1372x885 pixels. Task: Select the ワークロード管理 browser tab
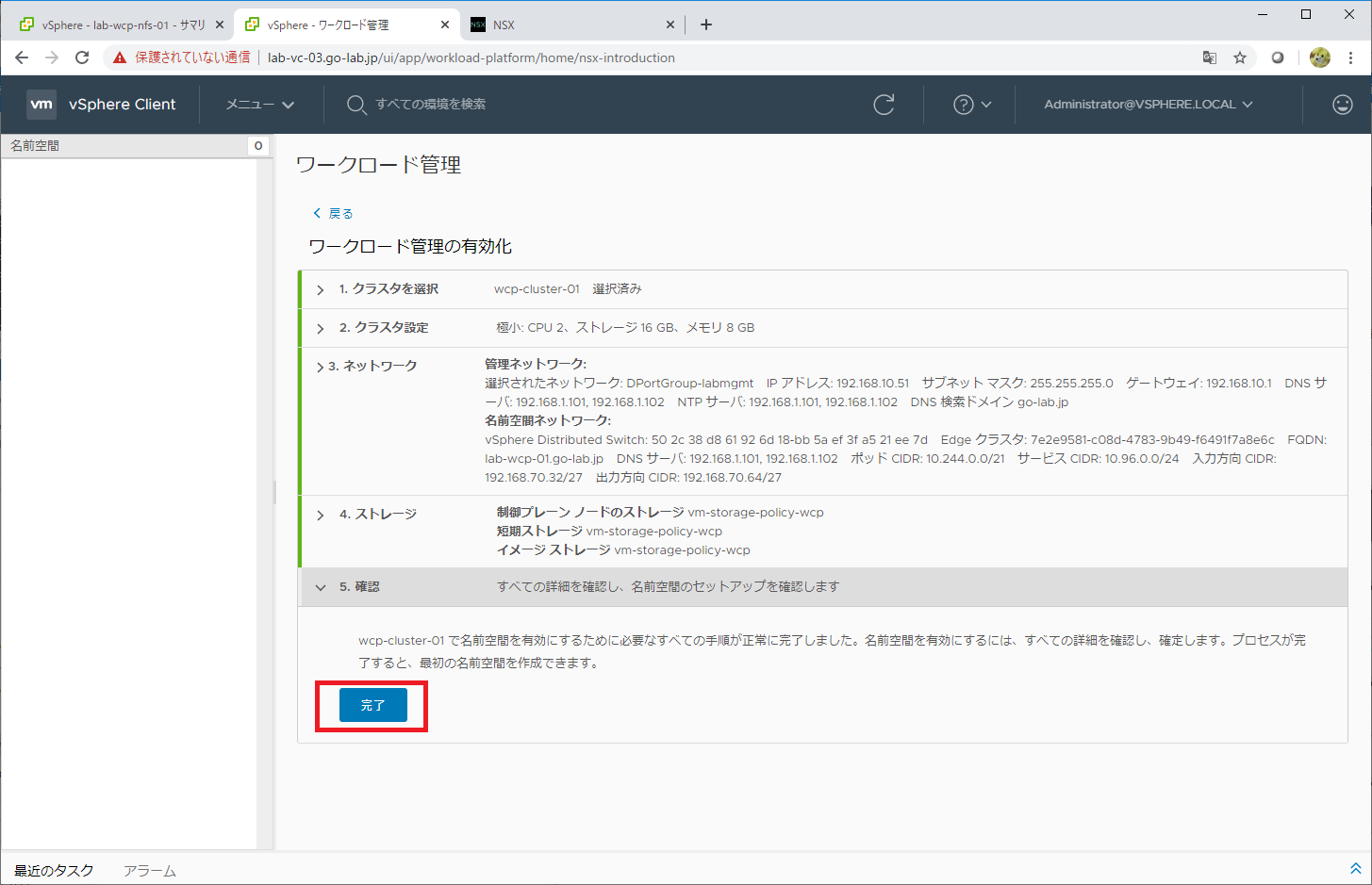[346, 25]
